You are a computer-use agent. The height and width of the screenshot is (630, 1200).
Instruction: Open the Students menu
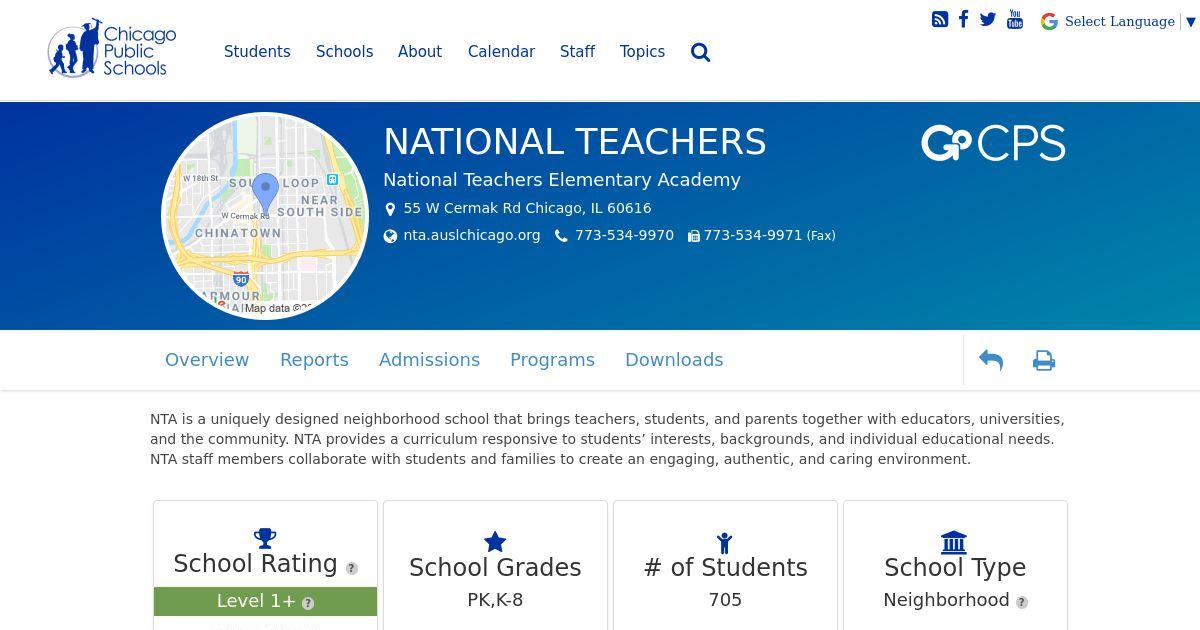tap(257, 52)
